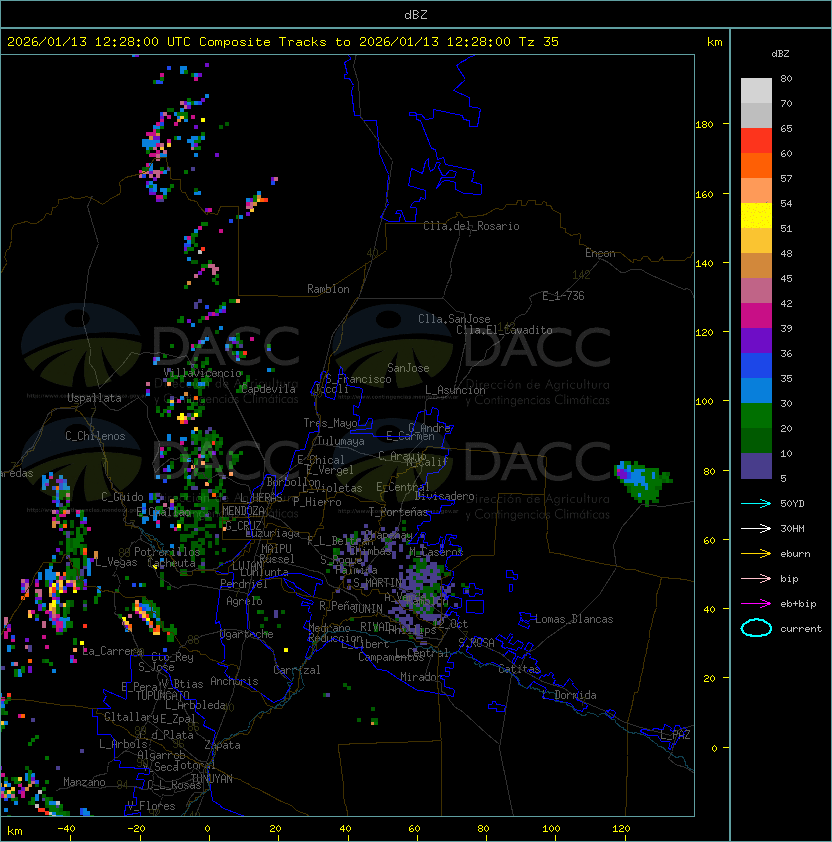Image resolution: width=832 pixels, height=842 pixels.
Task: Click the Composite Tracks timestamp header text
Action: 283,42
